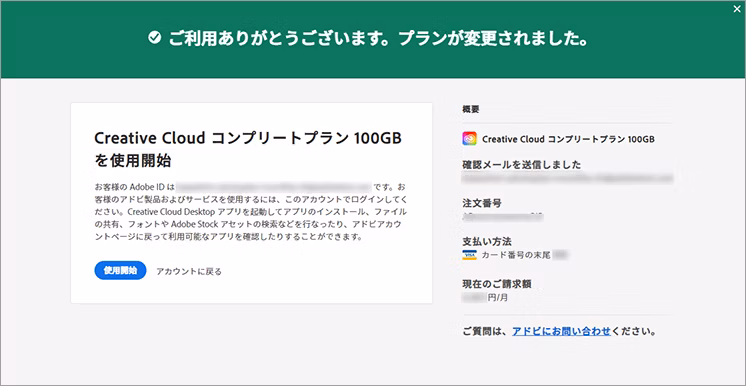Click the VISA card icon
This screenshot has width=746, height=386.
469,255
